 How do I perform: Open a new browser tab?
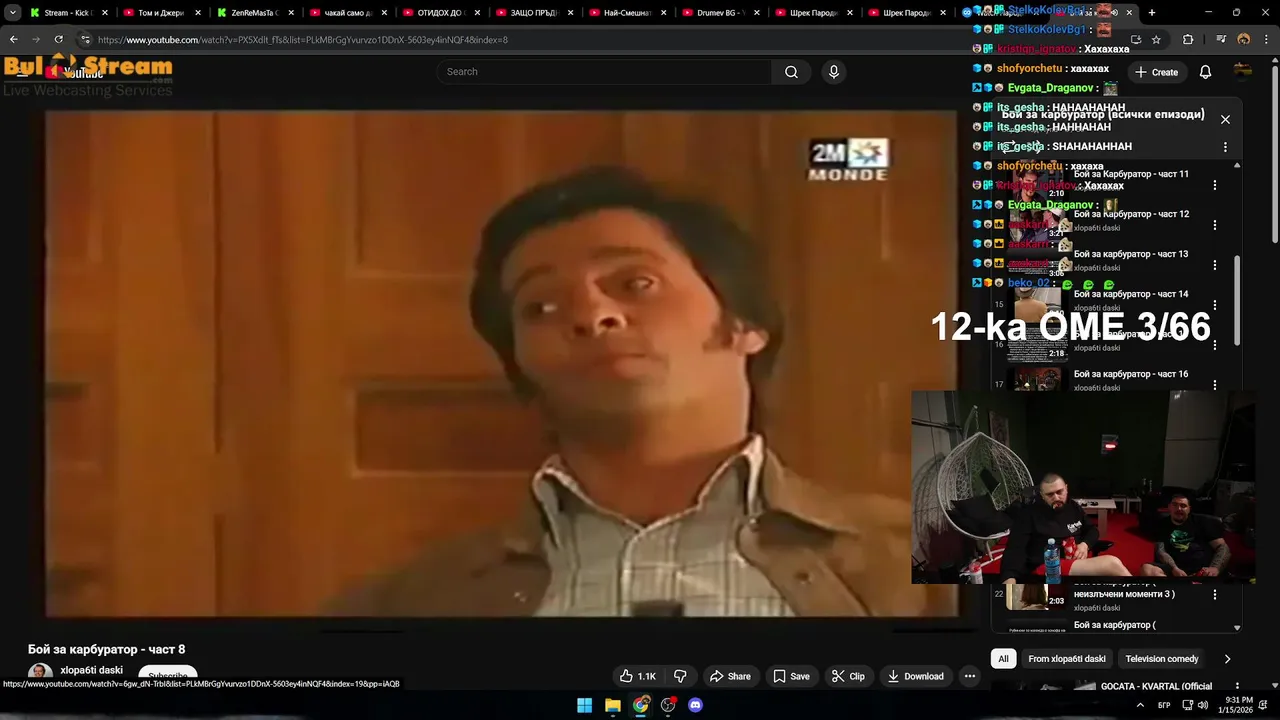tap(1152, 13)
